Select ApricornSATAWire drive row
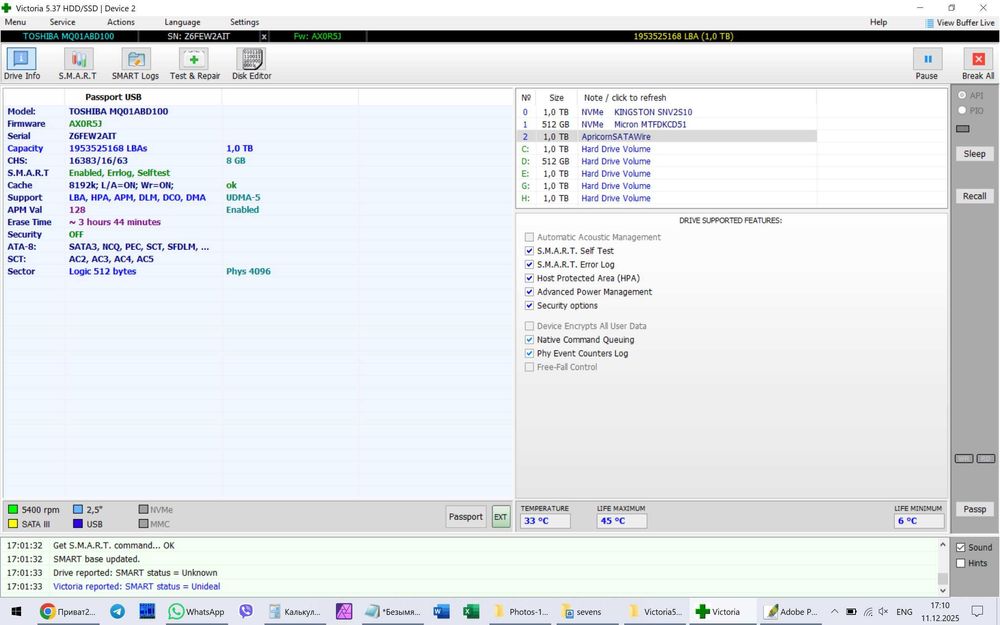The width and height of the screenshot is (1000, 625). tap(666, 136)
